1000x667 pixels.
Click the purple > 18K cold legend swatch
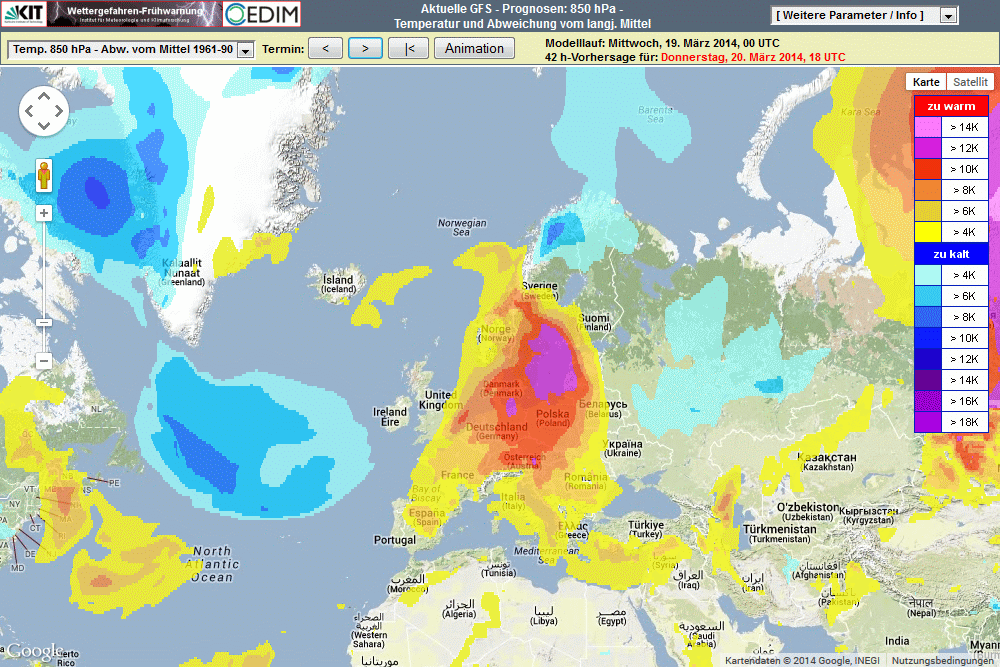point(927,421)
